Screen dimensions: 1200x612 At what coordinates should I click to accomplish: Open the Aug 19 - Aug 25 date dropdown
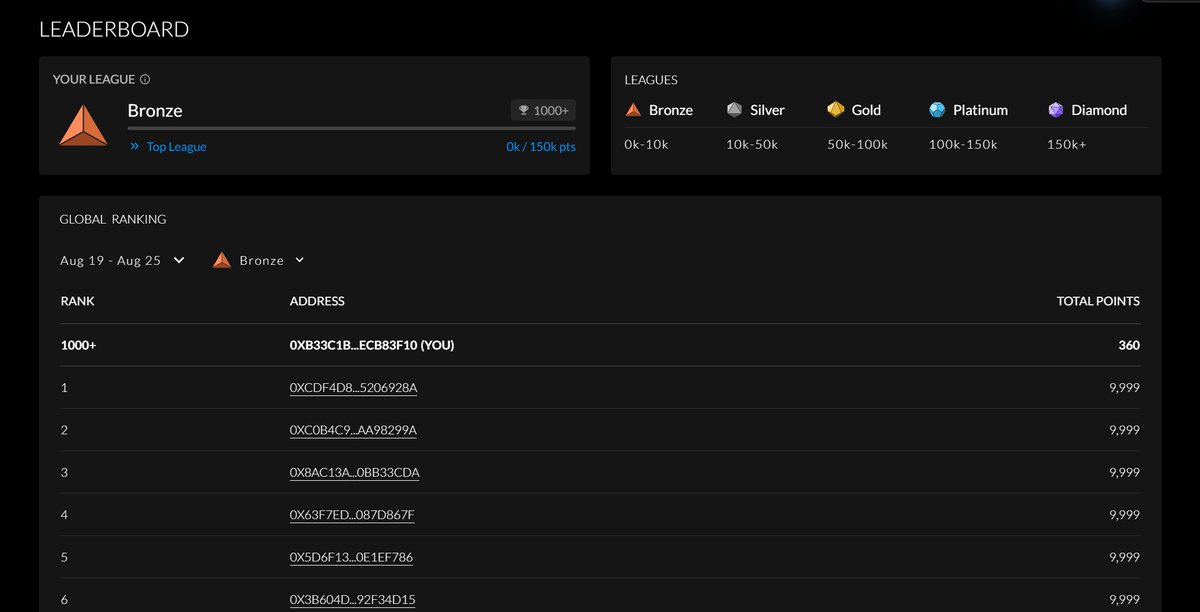(122, 260)
